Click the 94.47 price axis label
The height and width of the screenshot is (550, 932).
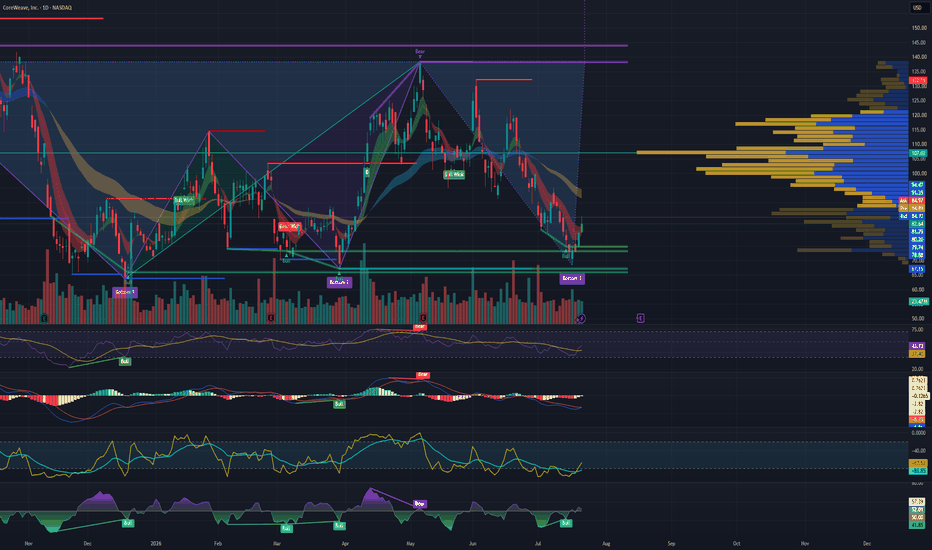[x=917, y=185]
